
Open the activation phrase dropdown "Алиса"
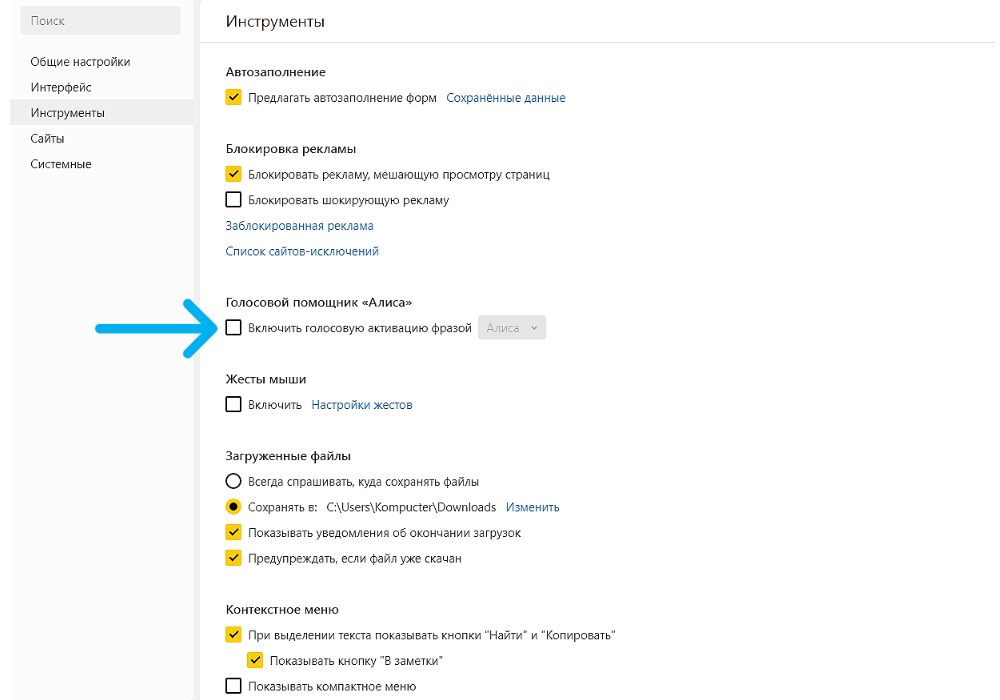(x=511, y=327)
